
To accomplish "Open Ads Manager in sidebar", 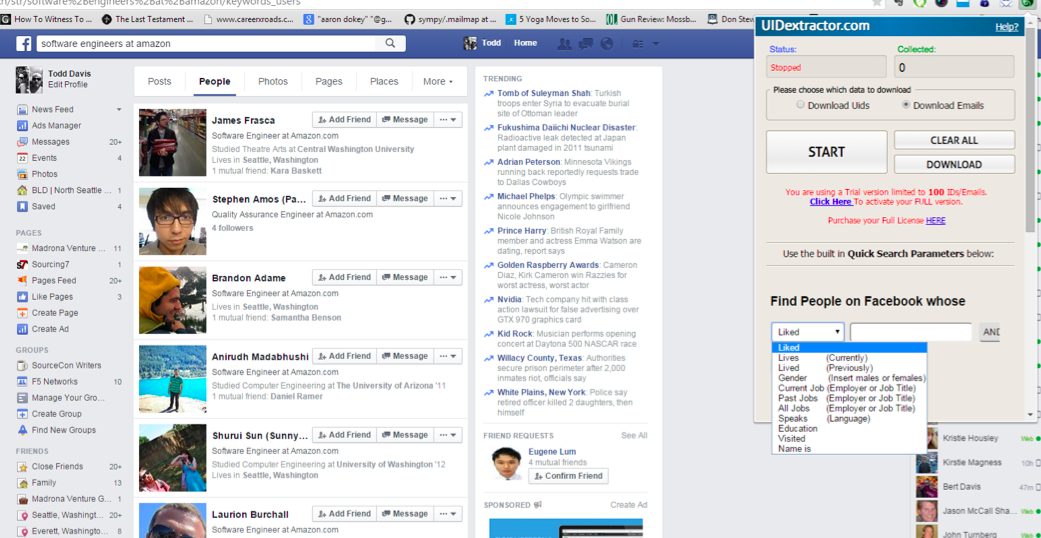I will [56, 126].
